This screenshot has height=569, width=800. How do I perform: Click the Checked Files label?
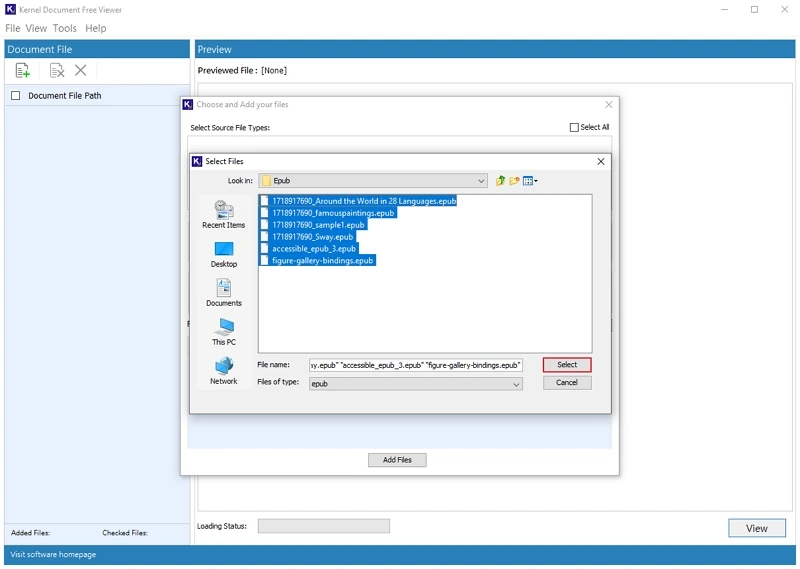point(125,533)
